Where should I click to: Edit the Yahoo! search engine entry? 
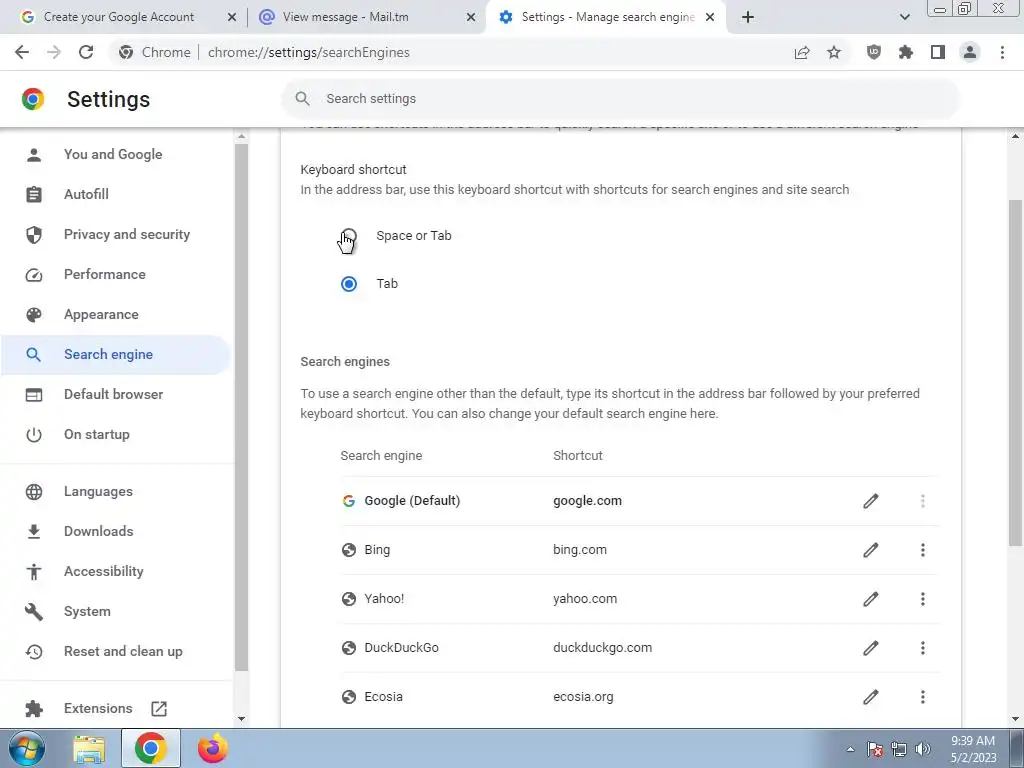click(871, 599)
